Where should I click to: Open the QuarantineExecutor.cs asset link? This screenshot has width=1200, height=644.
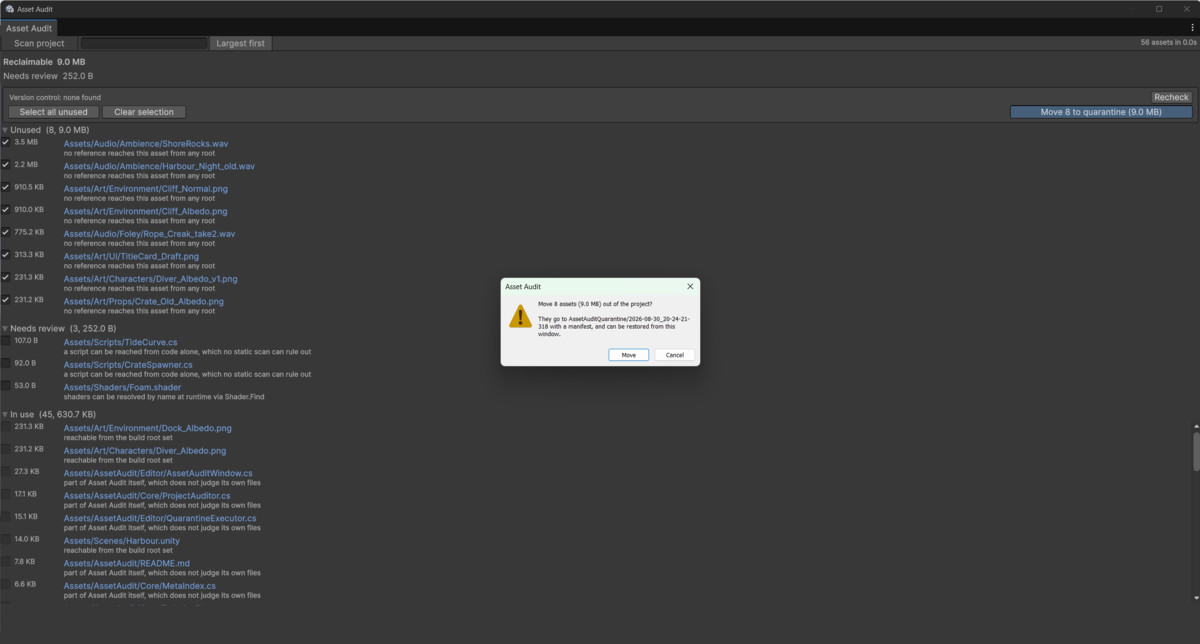160,518
